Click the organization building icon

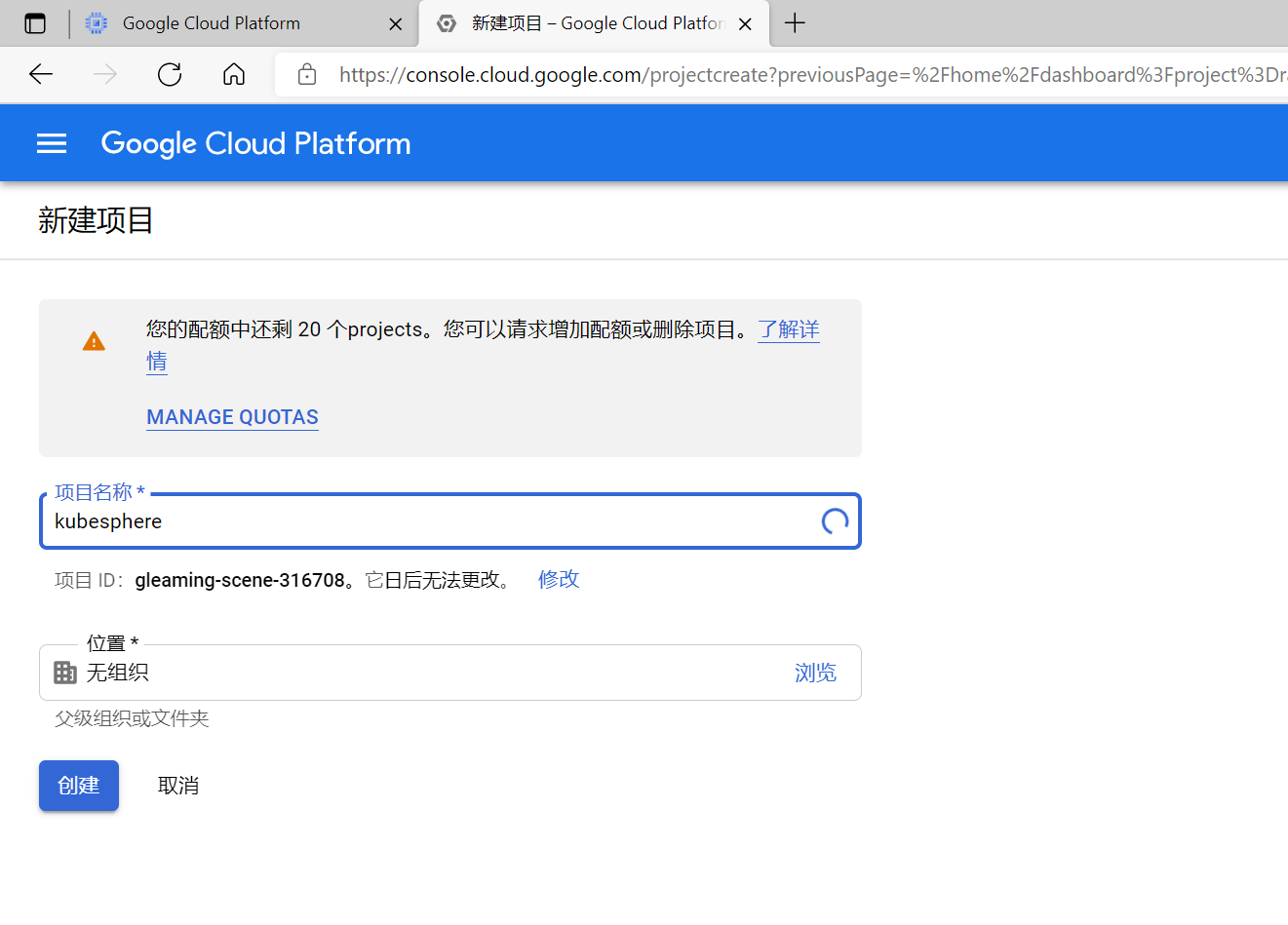point(65,673)
